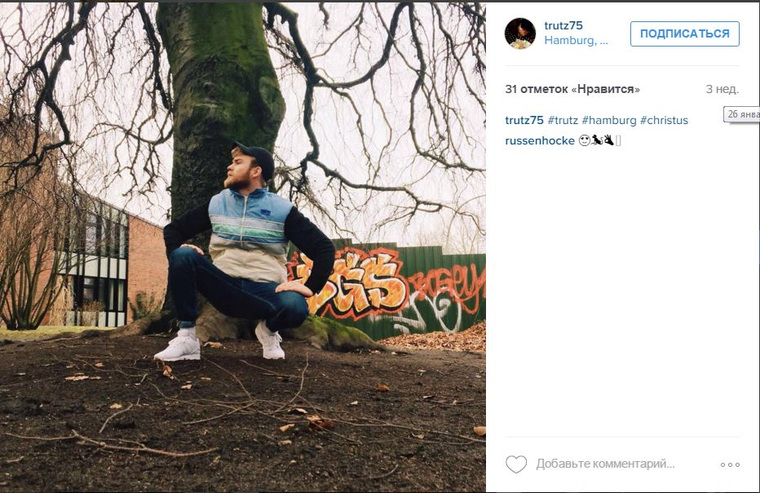The height and width of the screenshot is (493, 760).
Task: Open trutz75 username in the post header
Action: coord(563,26)
